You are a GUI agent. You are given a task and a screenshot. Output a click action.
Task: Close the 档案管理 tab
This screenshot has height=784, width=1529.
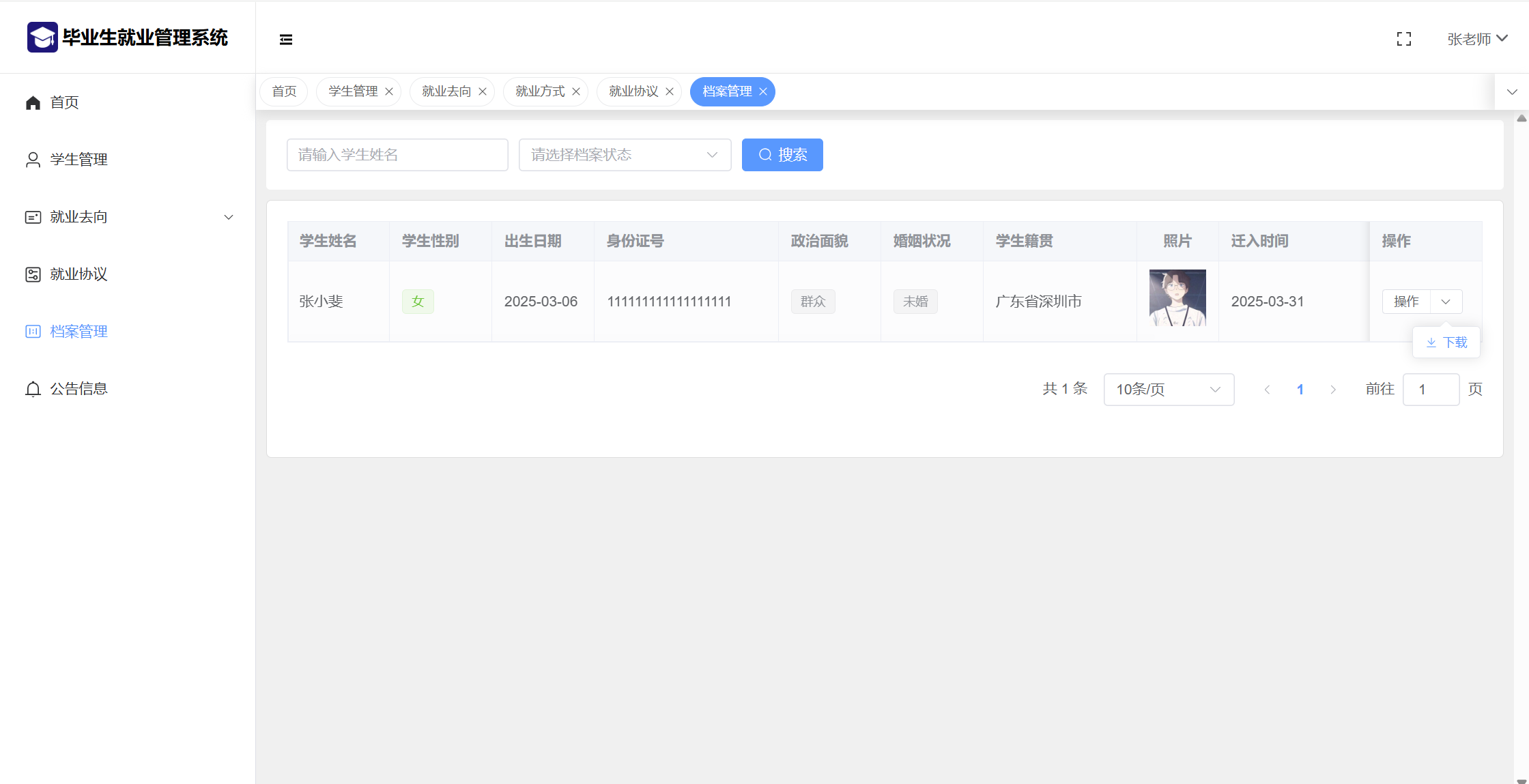[763, 92]
